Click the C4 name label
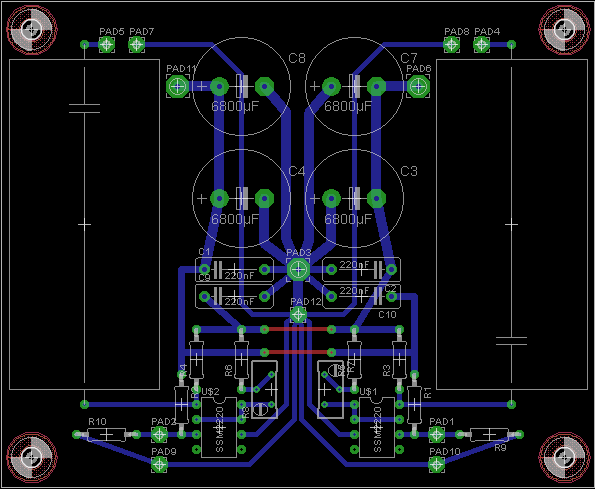The height and width of the screenshot is (489, 595). (297, 171)
